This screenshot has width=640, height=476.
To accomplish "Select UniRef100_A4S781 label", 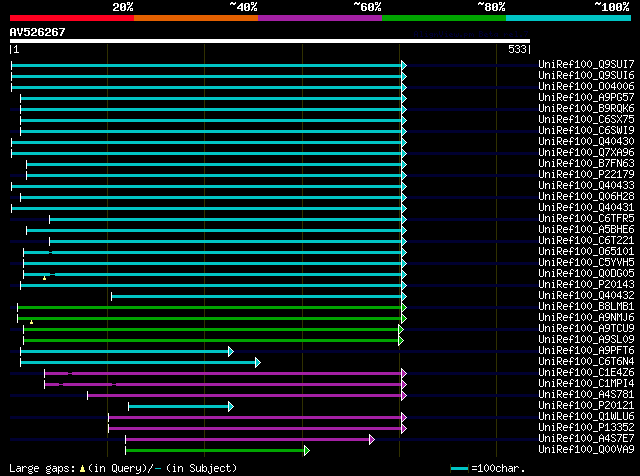I will [586, 395].
